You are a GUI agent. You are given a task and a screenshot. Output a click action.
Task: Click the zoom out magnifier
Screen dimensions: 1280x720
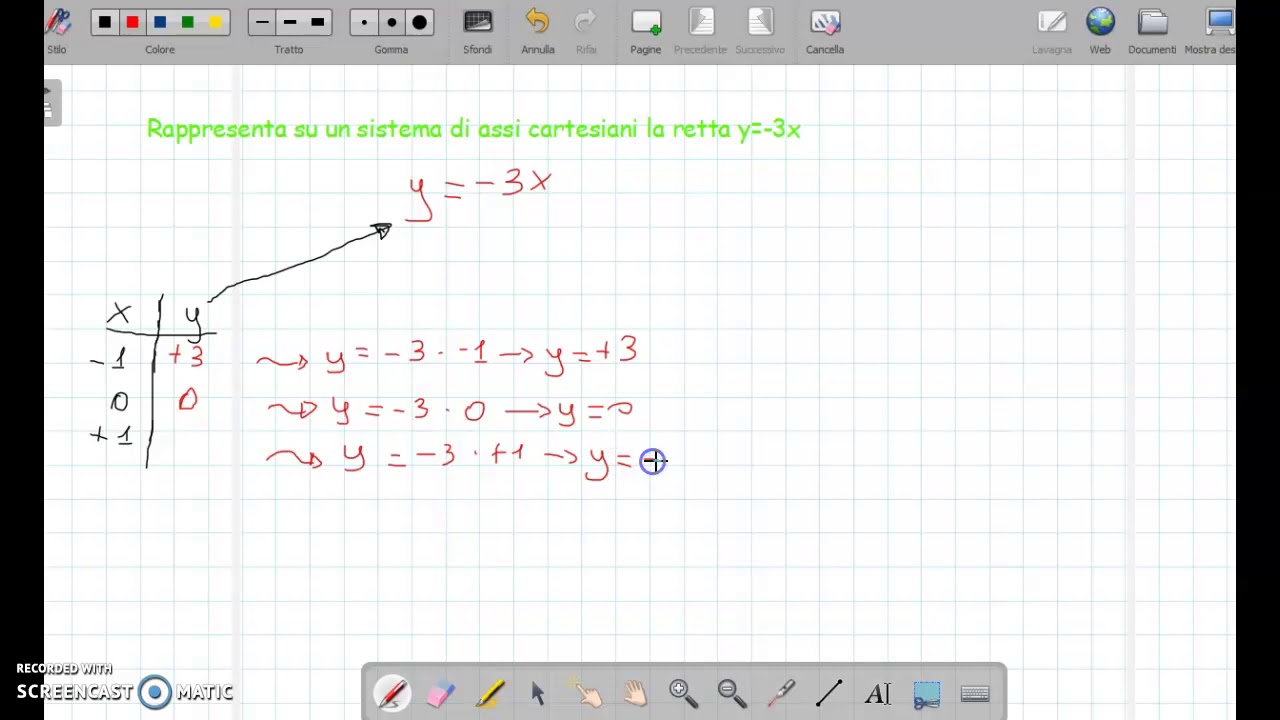point(732,692)
